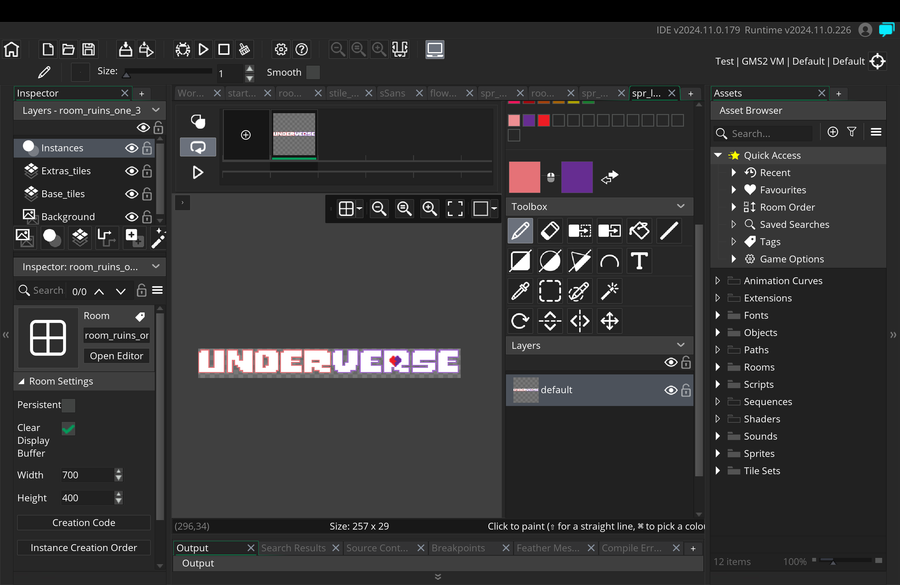The width and height of the screenshot is (900, 585).
Task: Stop the running game
Action: click(x=224, y=49)
